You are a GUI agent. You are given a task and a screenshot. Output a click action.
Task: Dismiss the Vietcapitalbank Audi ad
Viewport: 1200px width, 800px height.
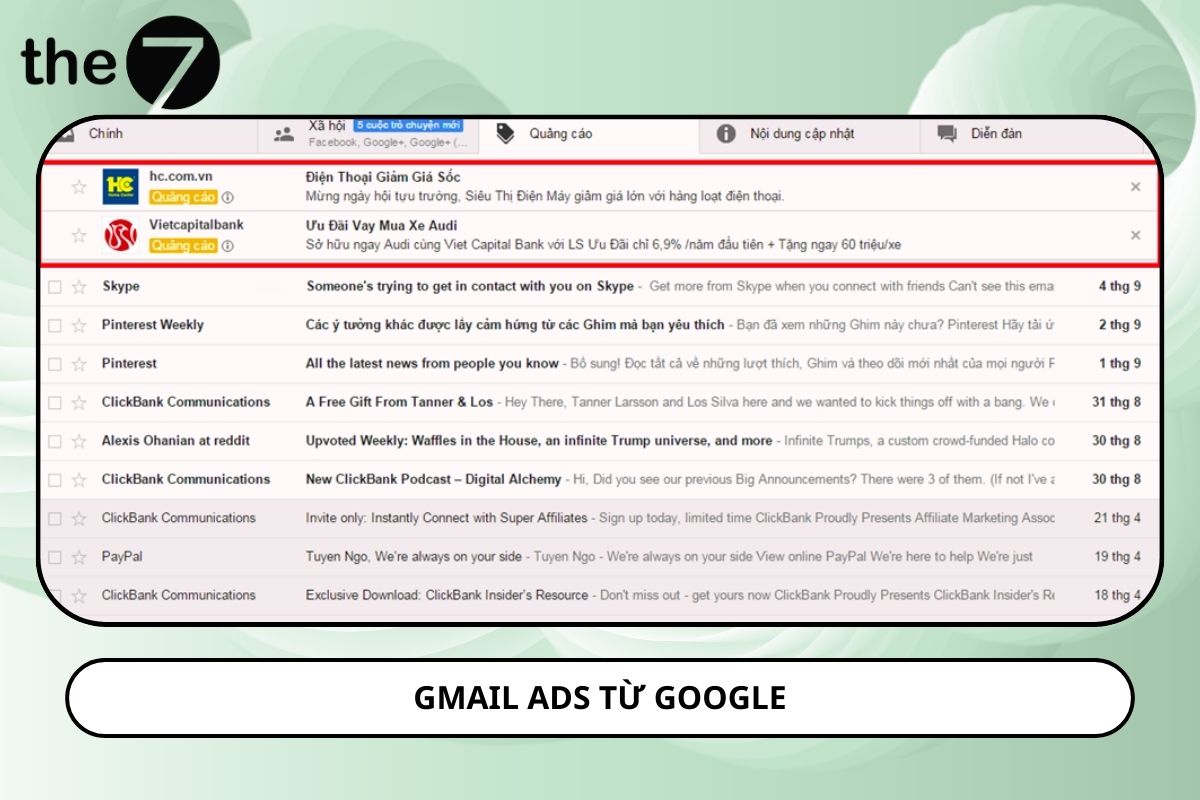tap(1135, 235)
